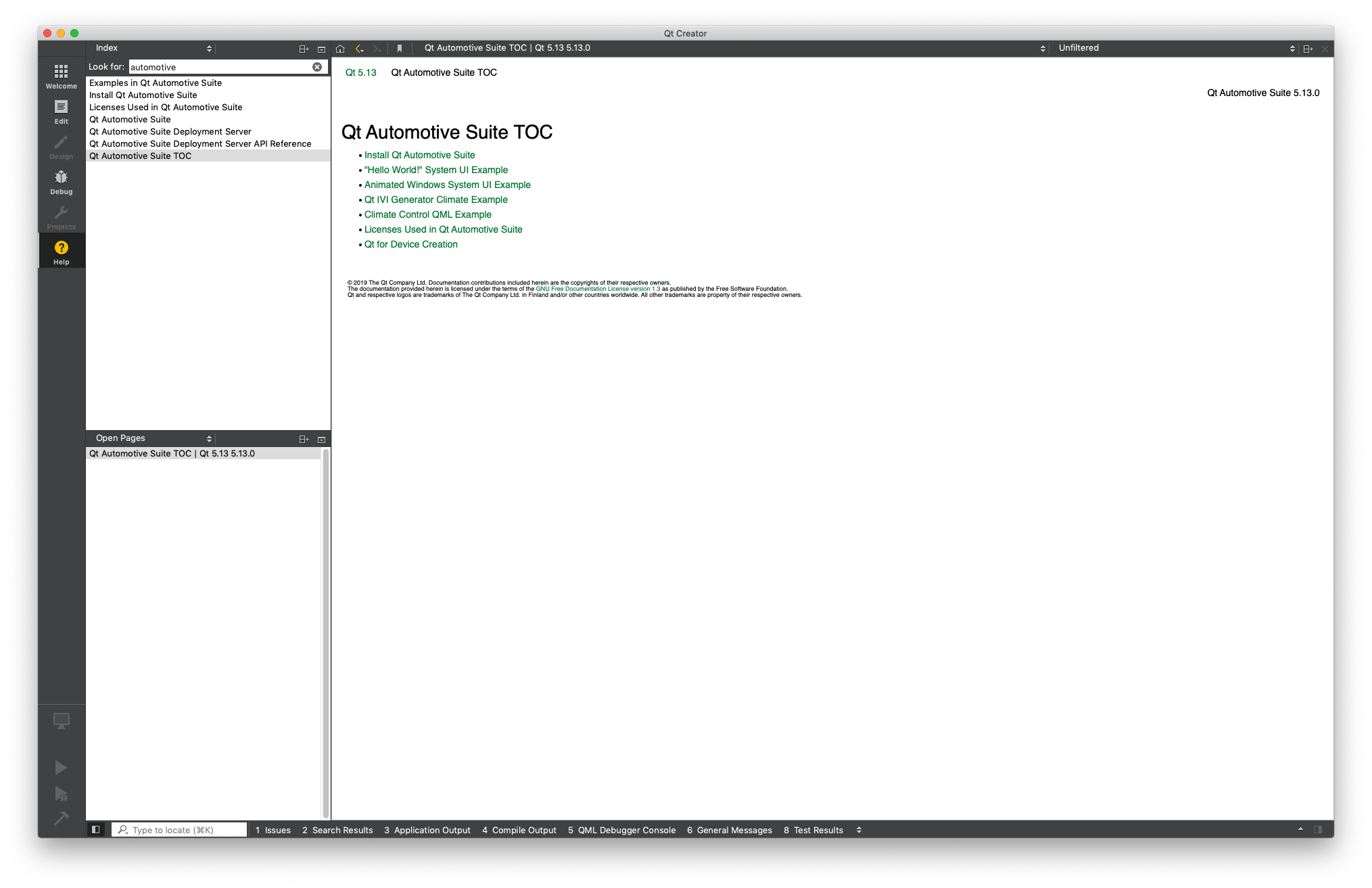Toggle the left sidebar visibility
This screenshot has width=1372, height=888.
coord(96,830)
